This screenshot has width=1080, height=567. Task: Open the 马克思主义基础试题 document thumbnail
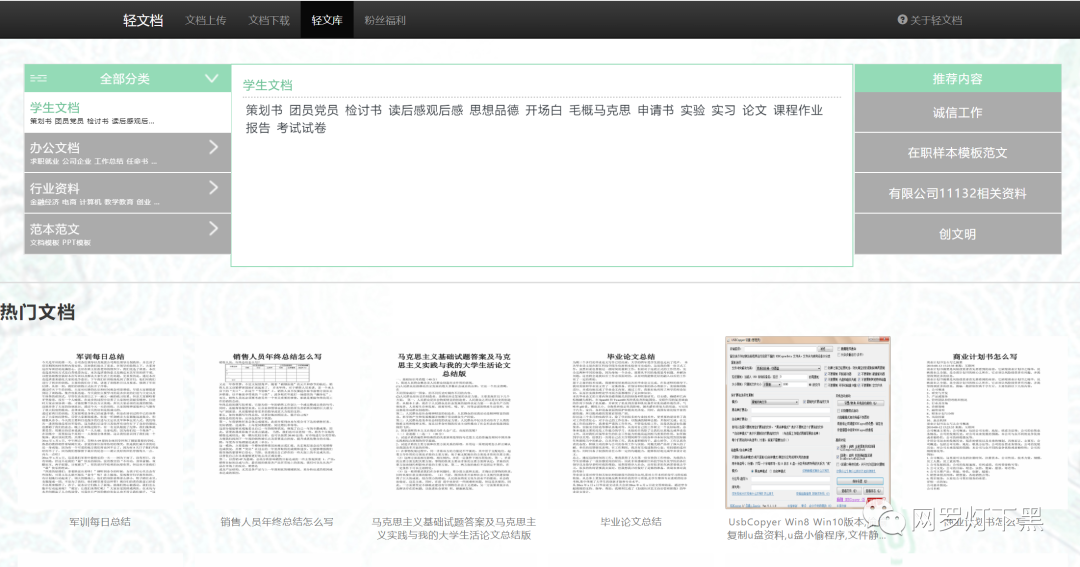(x=454, y=422)
